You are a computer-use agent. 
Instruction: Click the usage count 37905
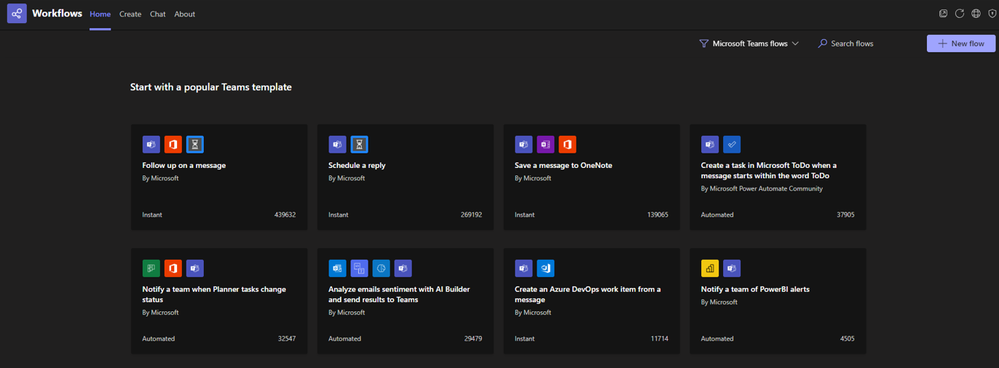click(x=845, y=215)
